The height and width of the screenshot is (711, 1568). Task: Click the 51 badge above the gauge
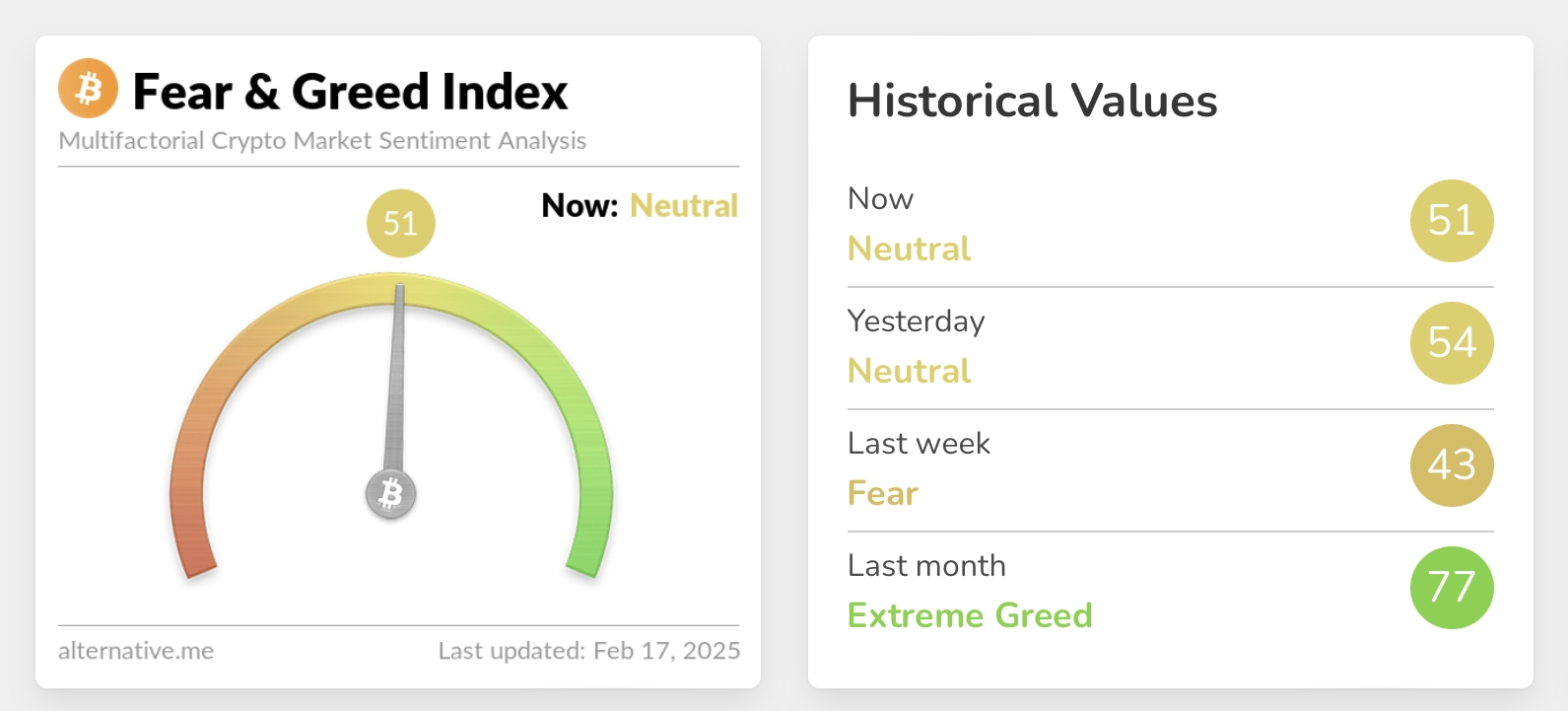pyautogui.click(x=400, y=223)
